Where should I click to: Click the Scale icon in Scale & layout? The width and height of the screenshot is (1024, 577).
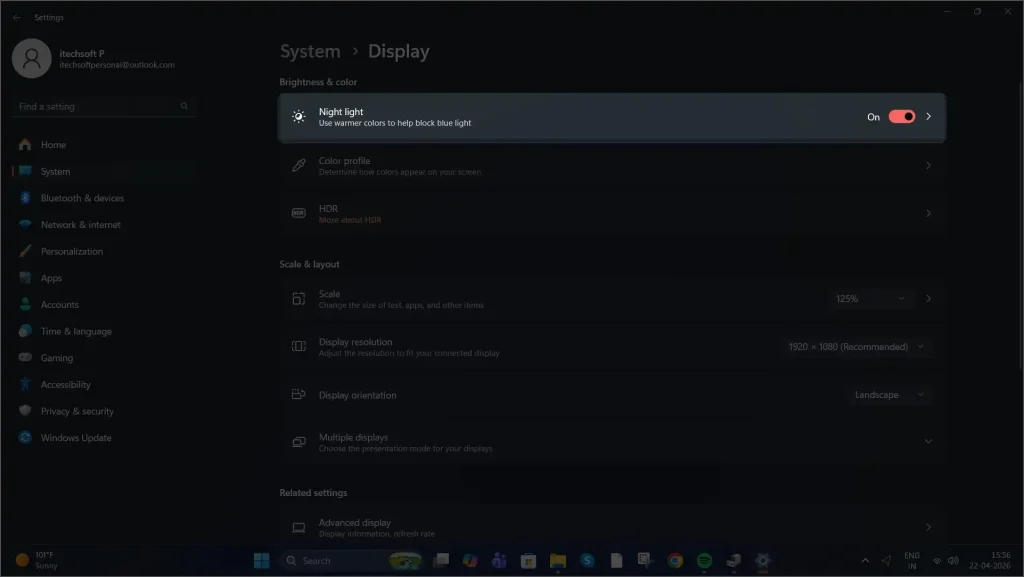pyautogui.click(x=297, y=298)
